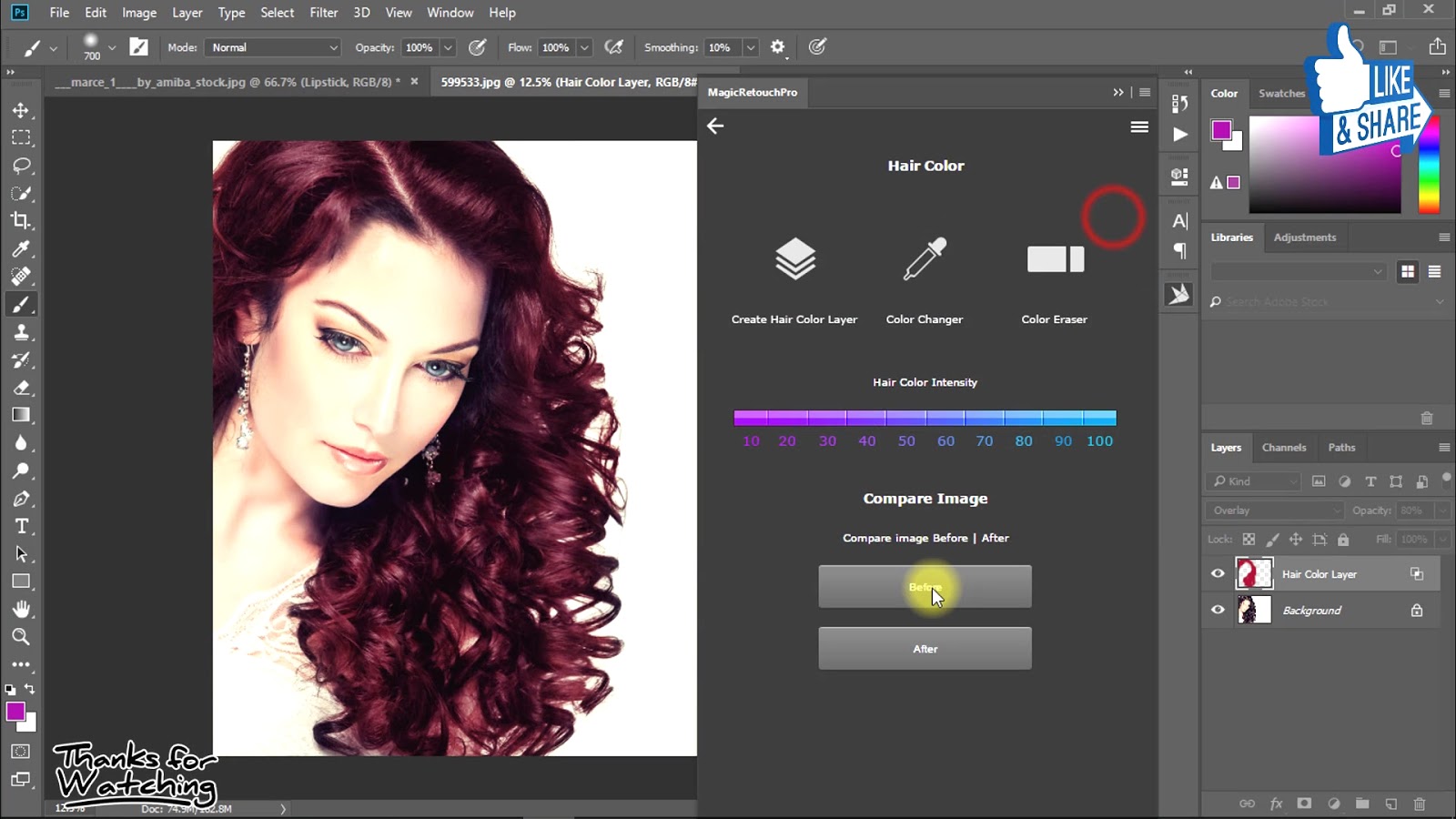
Task: Select the Clone Stamp tool
Action: (x=21, y=332)
